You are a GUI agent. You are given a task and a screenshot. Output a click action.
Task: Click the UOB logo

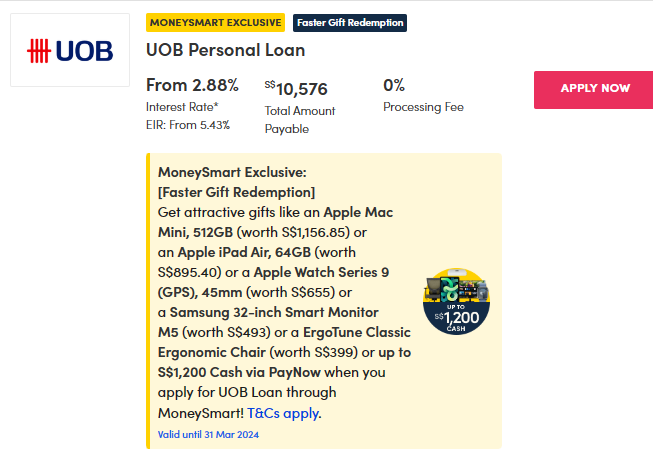click(x=70, y=50)
